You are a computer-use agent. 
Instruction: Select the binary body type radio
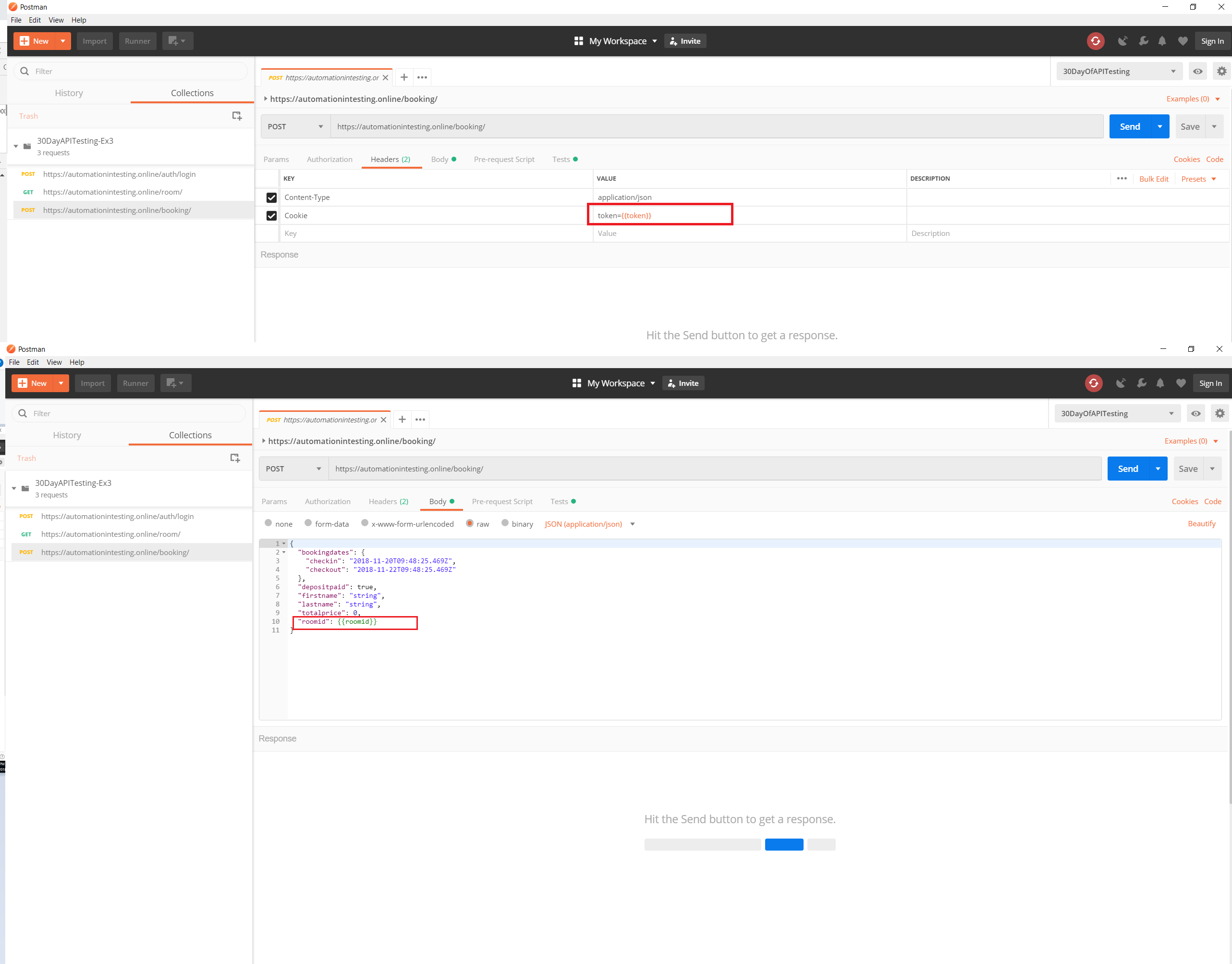(505, 523)
